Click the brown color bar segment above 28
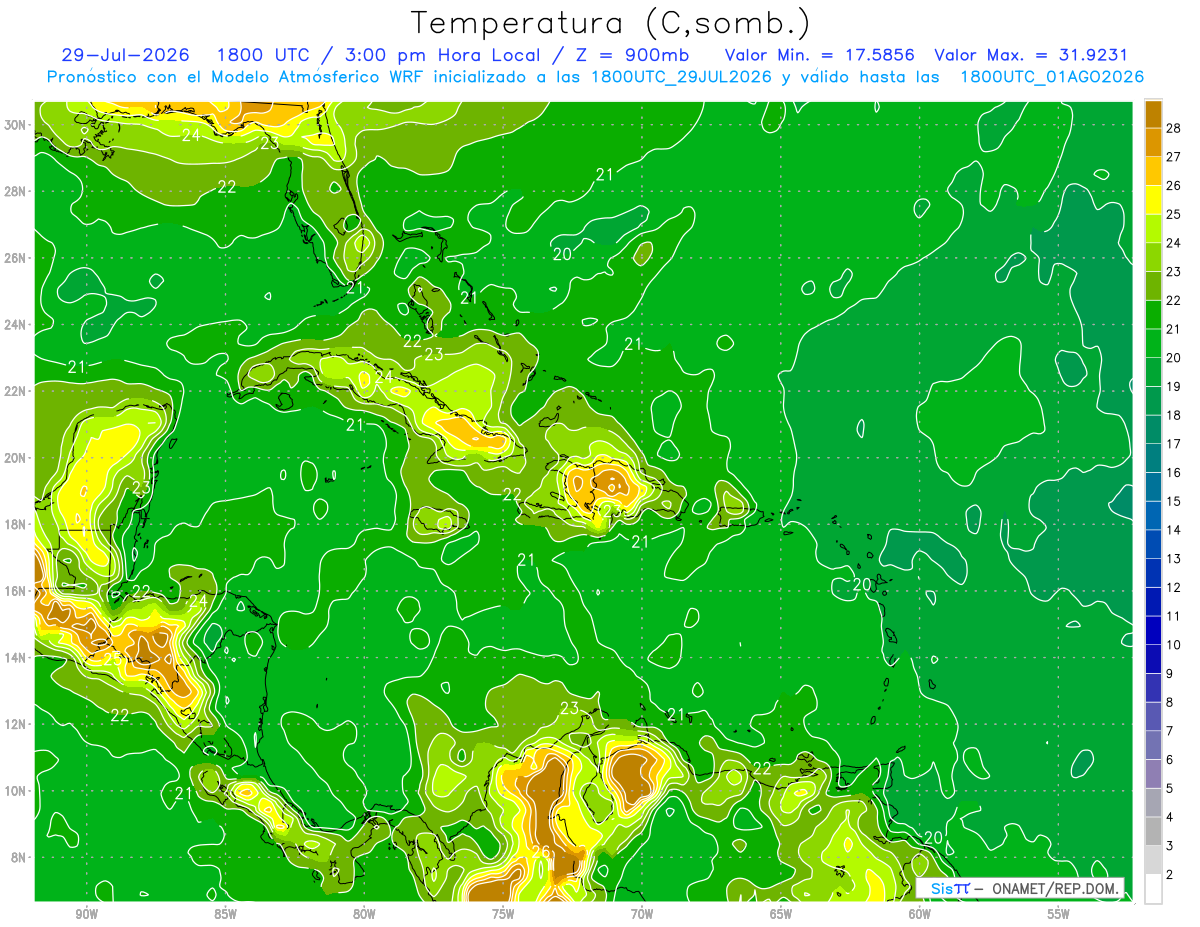The image size is (1200, 927). (1153, 113)
